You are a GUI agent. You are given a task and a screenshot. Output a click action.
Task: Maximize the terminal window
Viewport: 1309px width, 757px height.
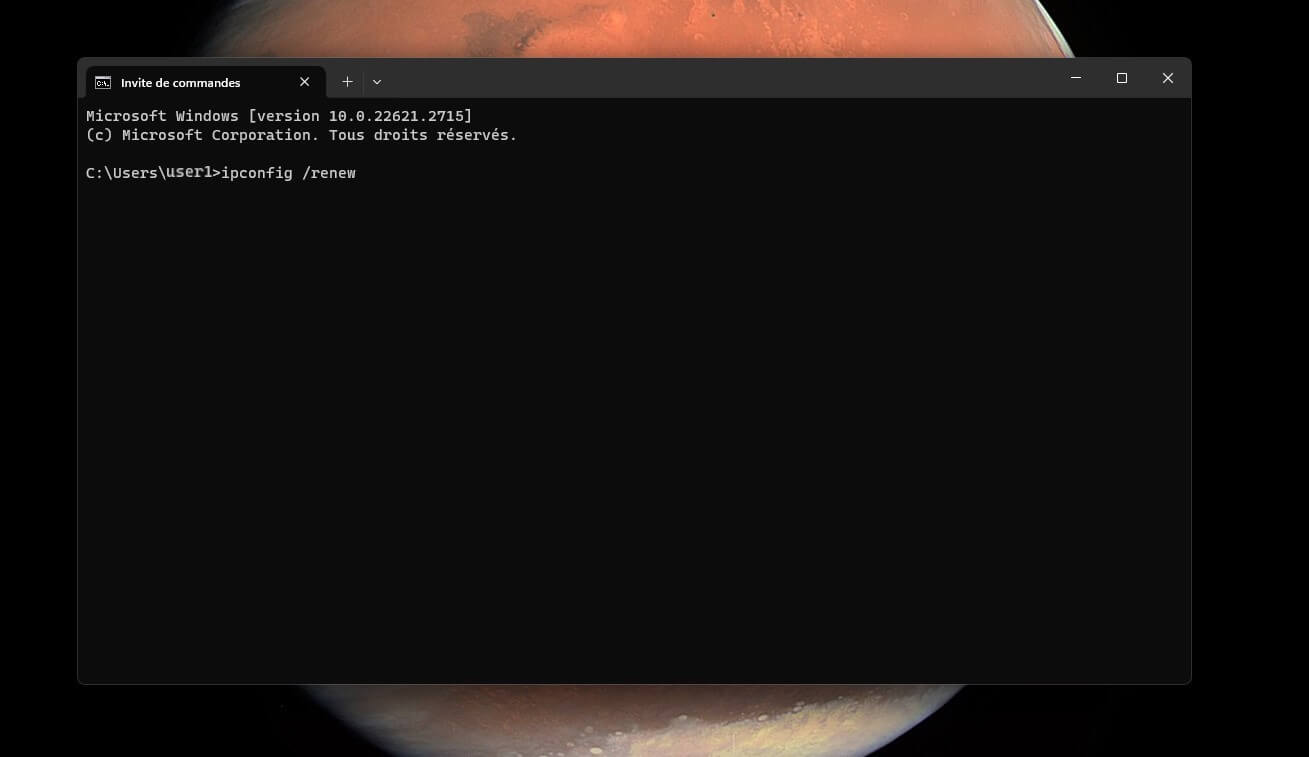[x=1122, y=78]
